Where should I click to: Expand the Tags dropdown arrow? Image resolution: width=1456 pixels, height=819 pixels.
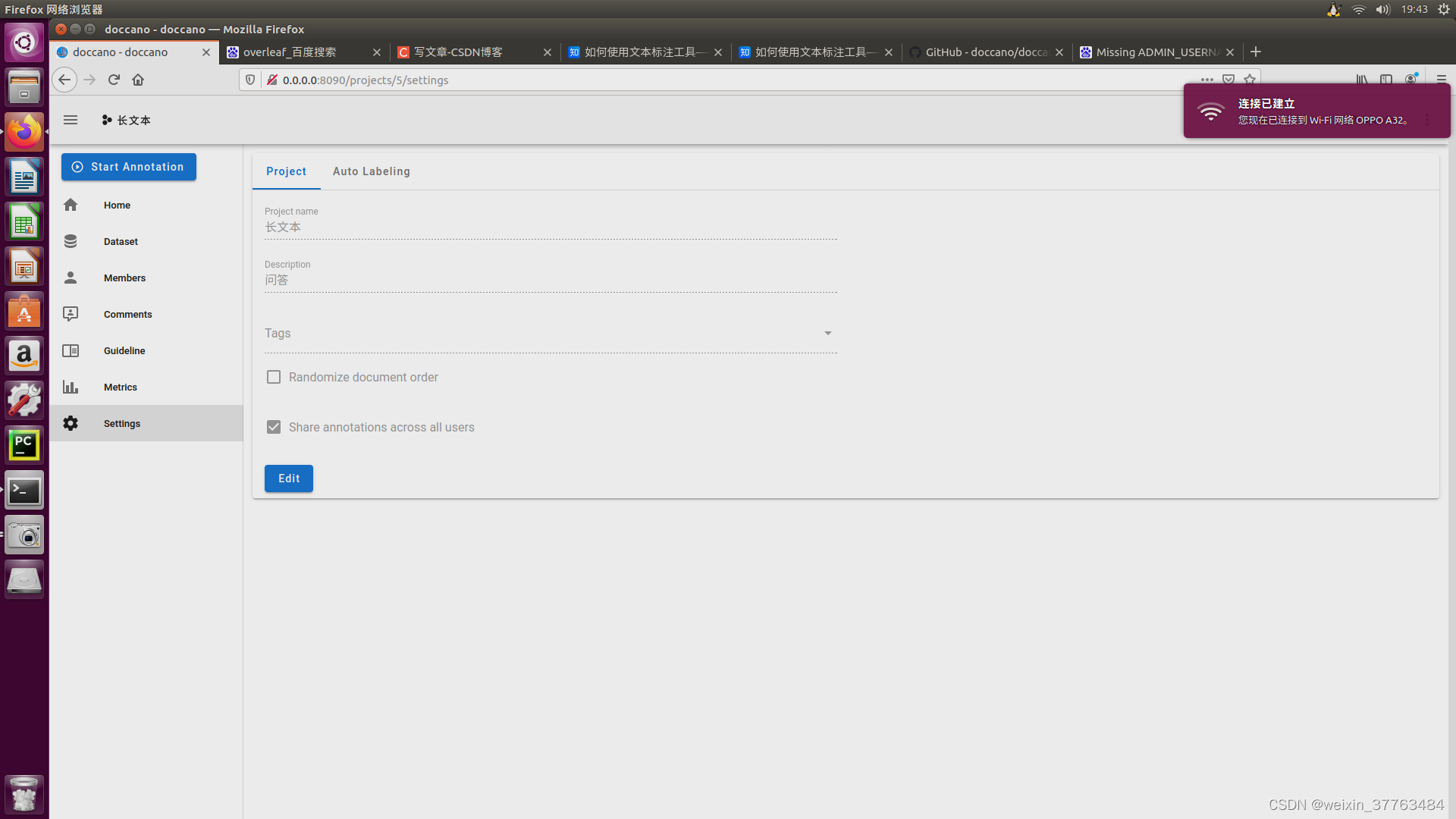pyautogui.click(x=827, y=333)
